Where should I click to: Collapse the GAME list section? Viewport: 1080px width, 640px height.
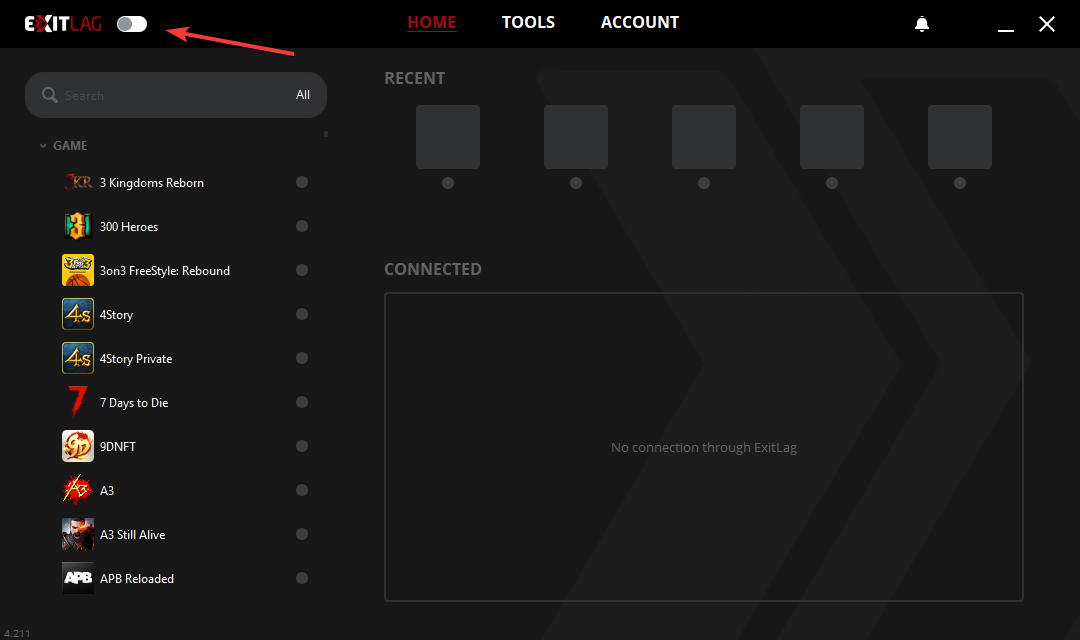tap(43, 146)
